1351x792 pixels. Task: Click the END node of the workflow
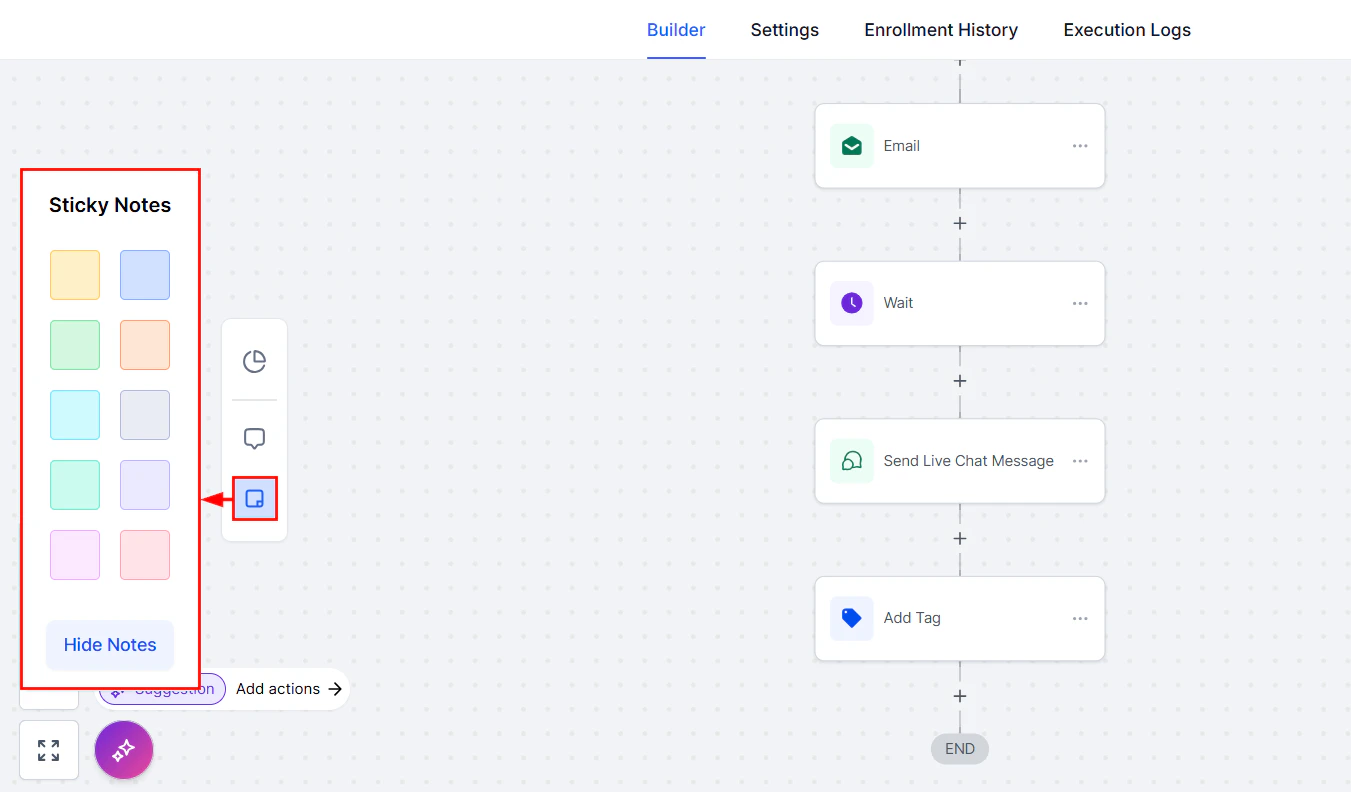[x=959, y=748]
